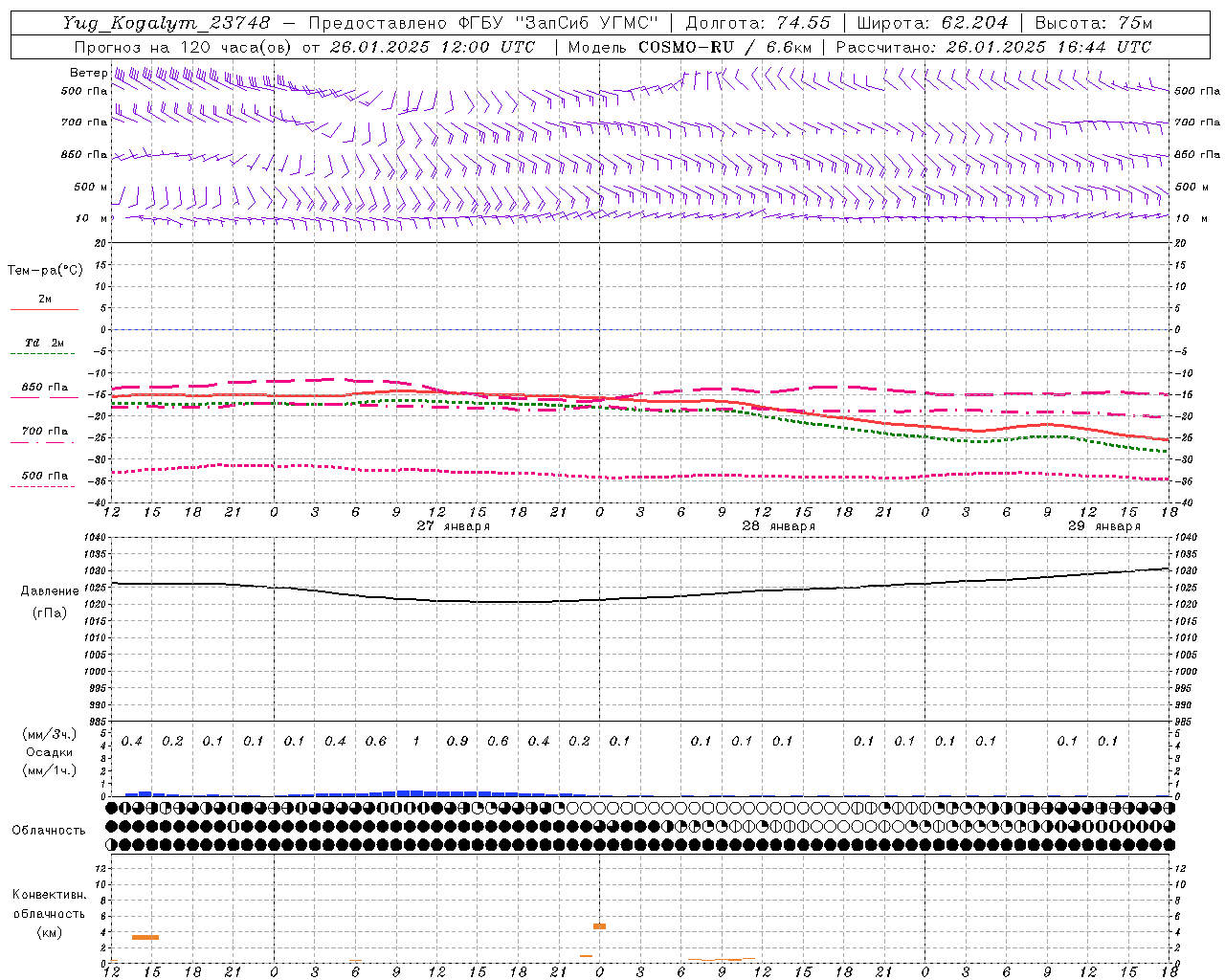1225x980 pixels.
Task: Click the Модель COSMO-RU / 6.6км label
Action: click(690, 47)
